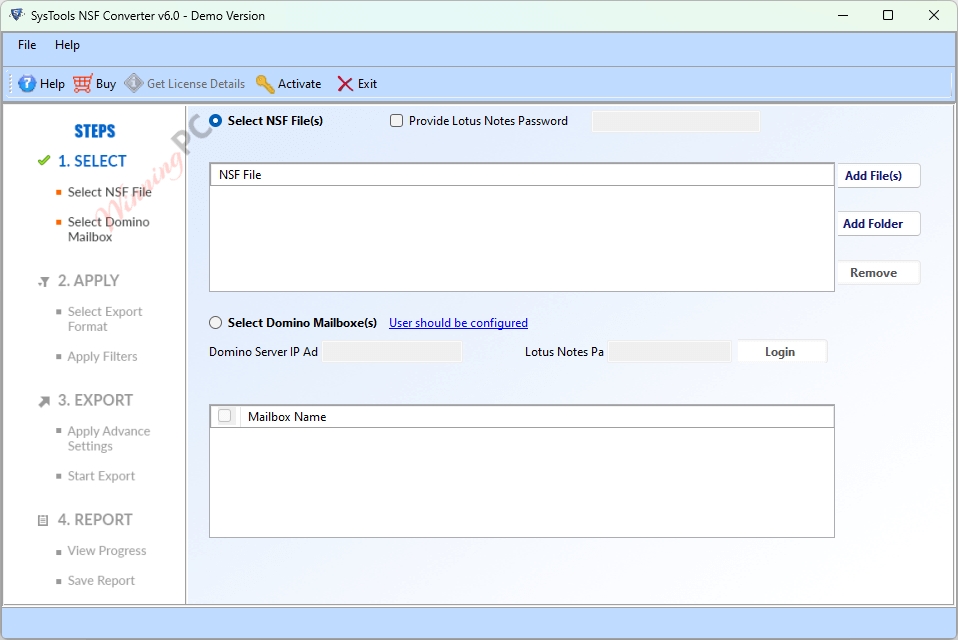958x640 pixels.
Task: Open the Help menu in the menu bar
Action: coord(67,45)
